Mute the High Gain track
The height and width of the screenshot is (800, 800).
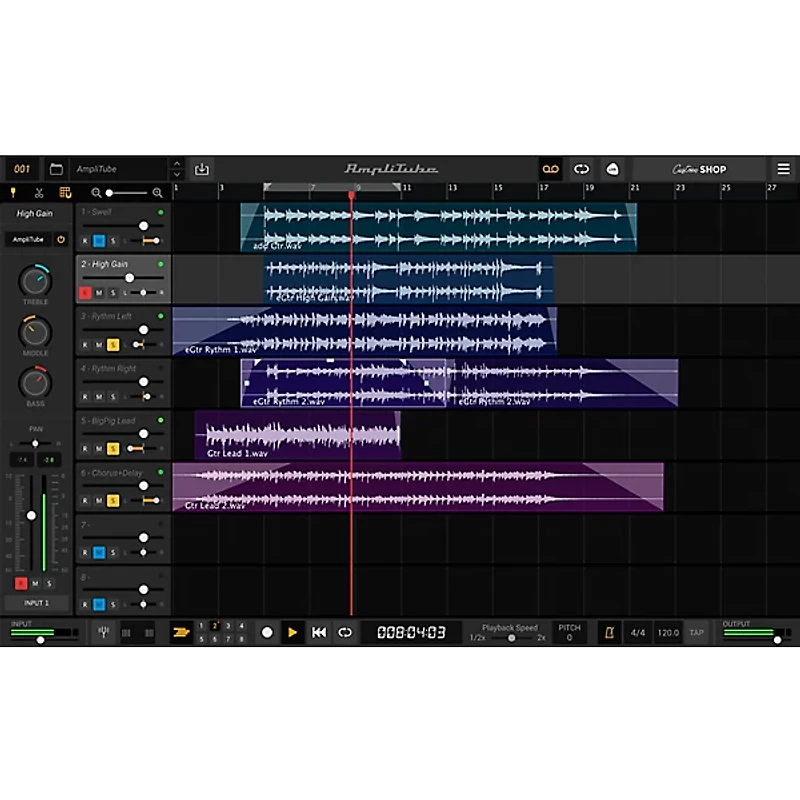tap(100, 293)
